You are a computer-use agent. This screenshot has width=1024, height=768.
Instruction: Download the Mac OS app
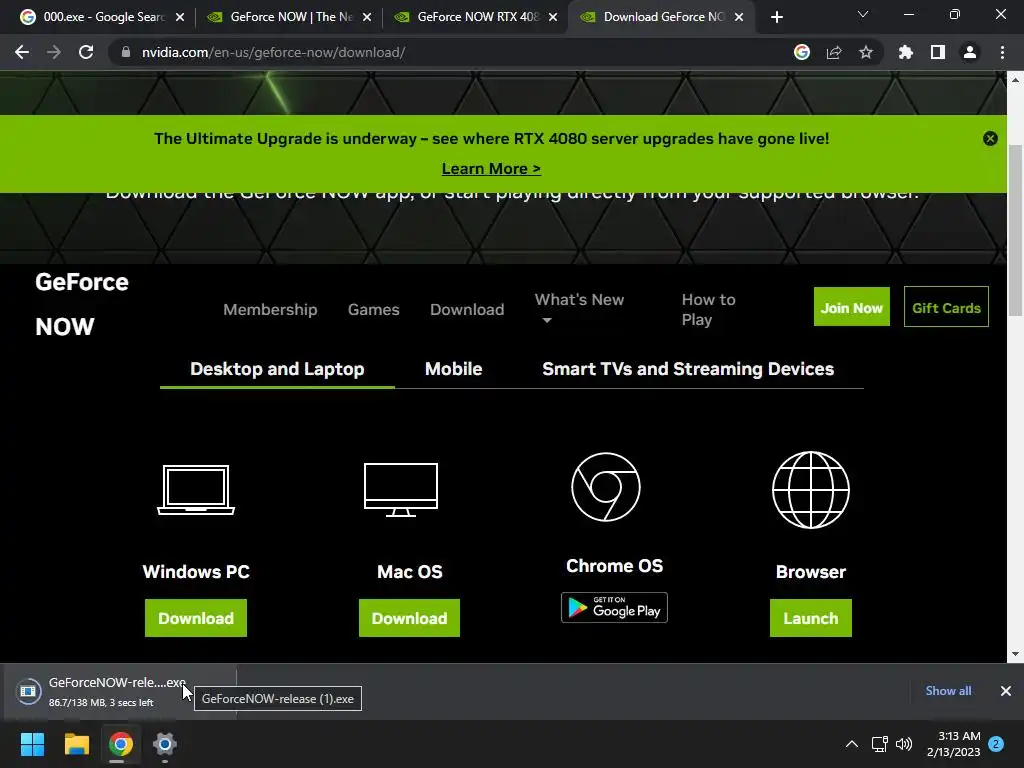pyautogui.click(x=409, y=618)
